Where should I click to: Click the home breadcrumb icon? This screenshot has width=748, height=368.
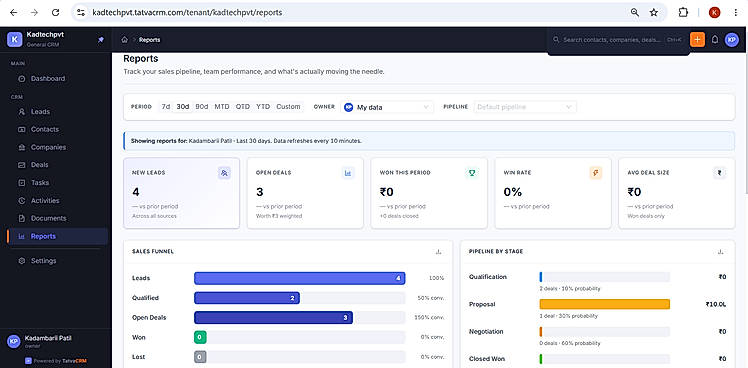[x=125, y=40]
